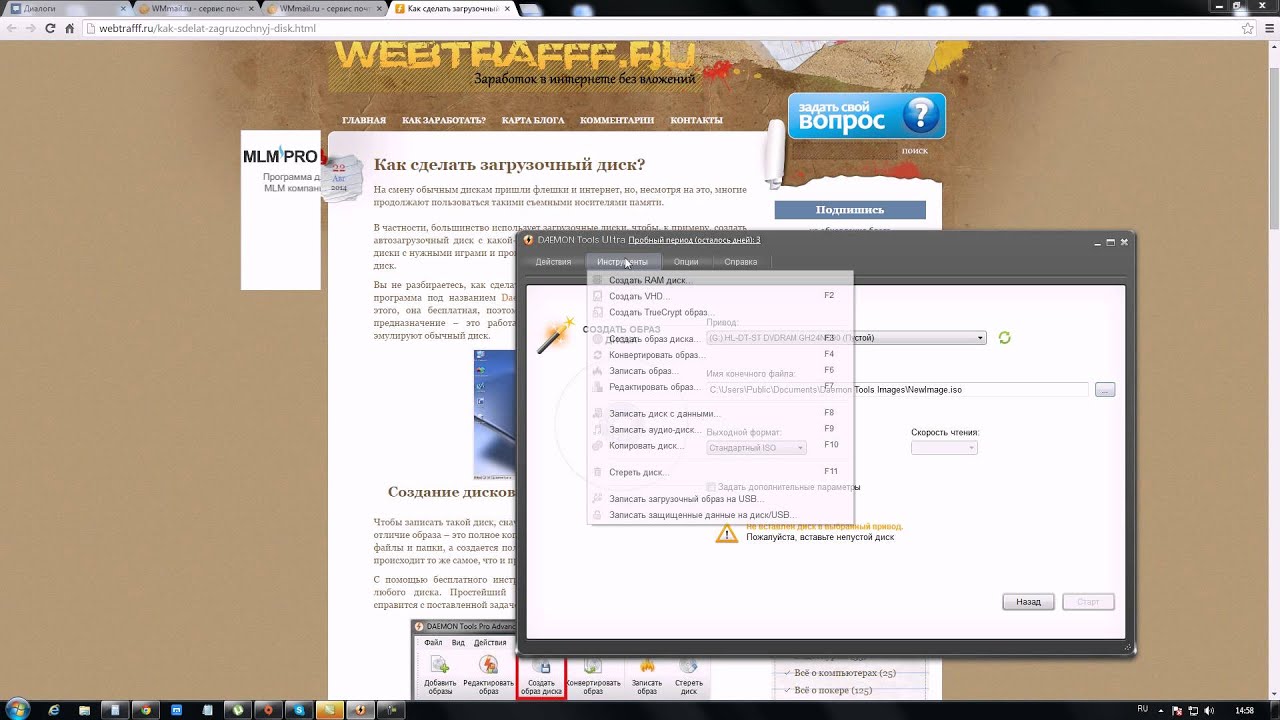Select 'Создать TrueCrypt образ...' menu item
The image size is (1280, 720).
coord(720,312)
